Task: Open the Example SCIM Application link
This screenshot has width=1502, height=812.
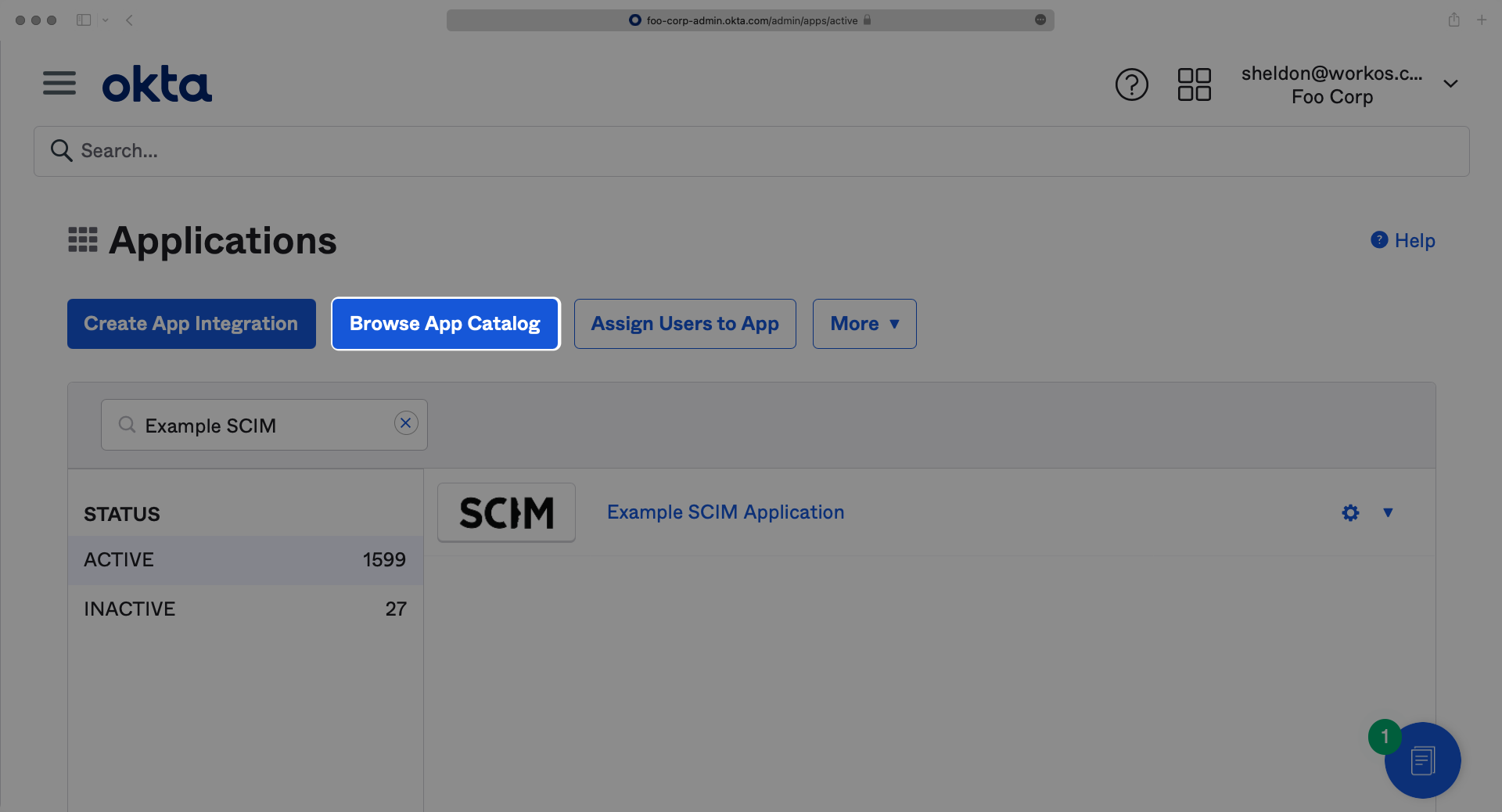Action: [725, 512]
